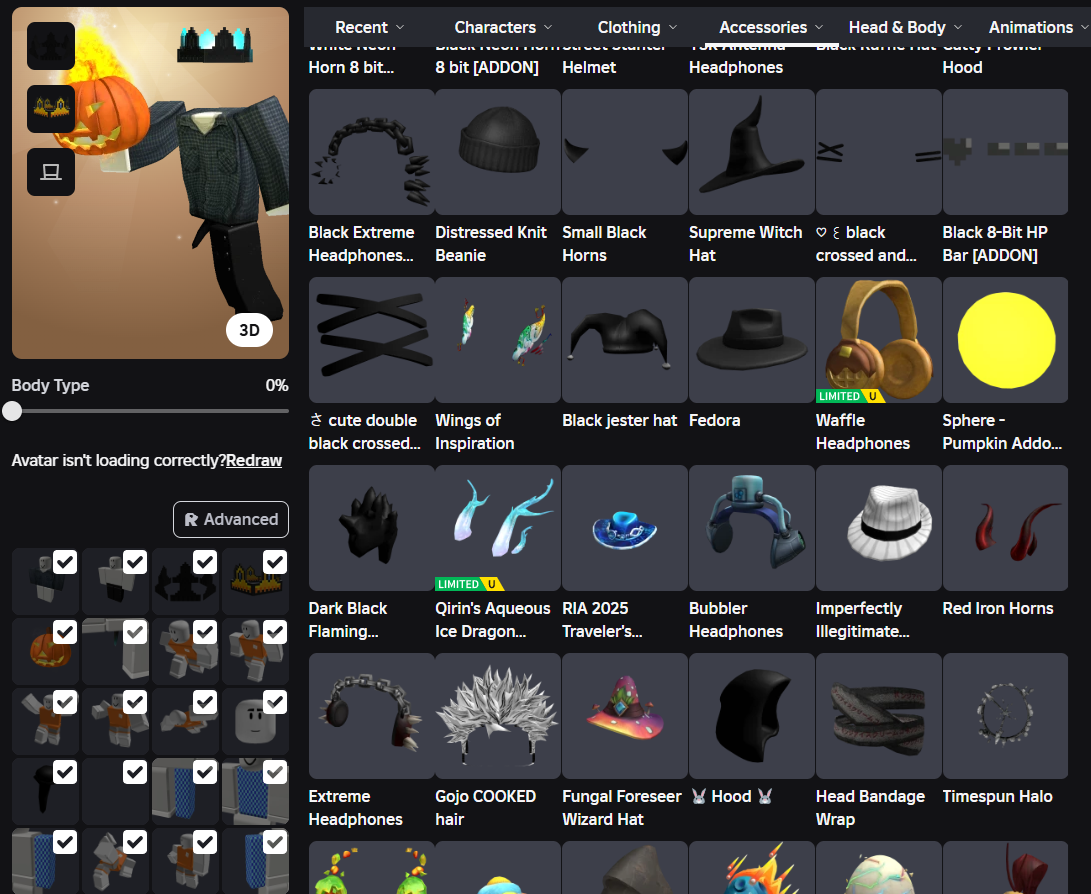
Task: Choose the Bubbler Headphones
Action: click(x=751, y=528)
